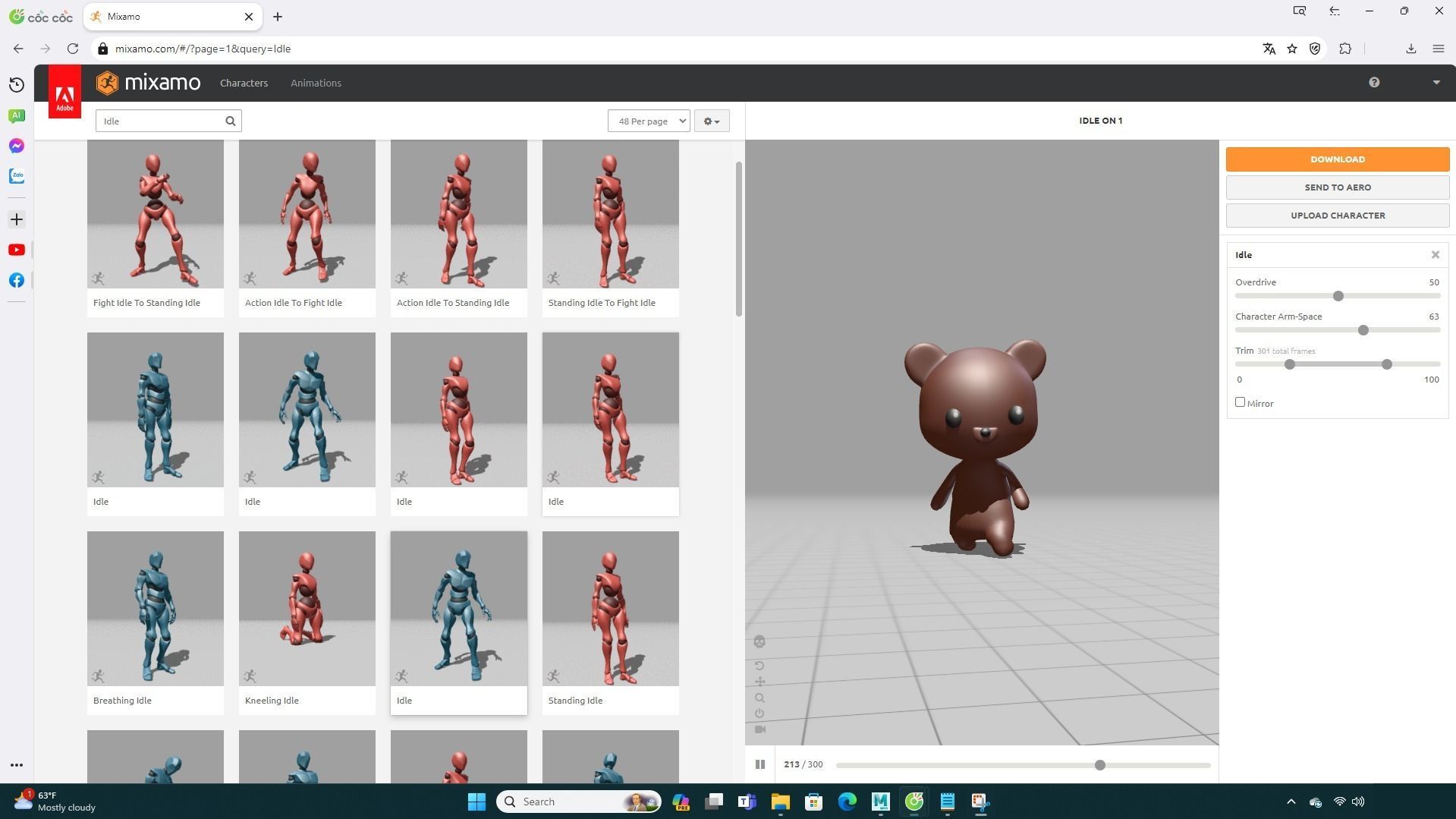
Task: Select Action Idle To Standing Idle animation
Action: click(x=459, y=228)
